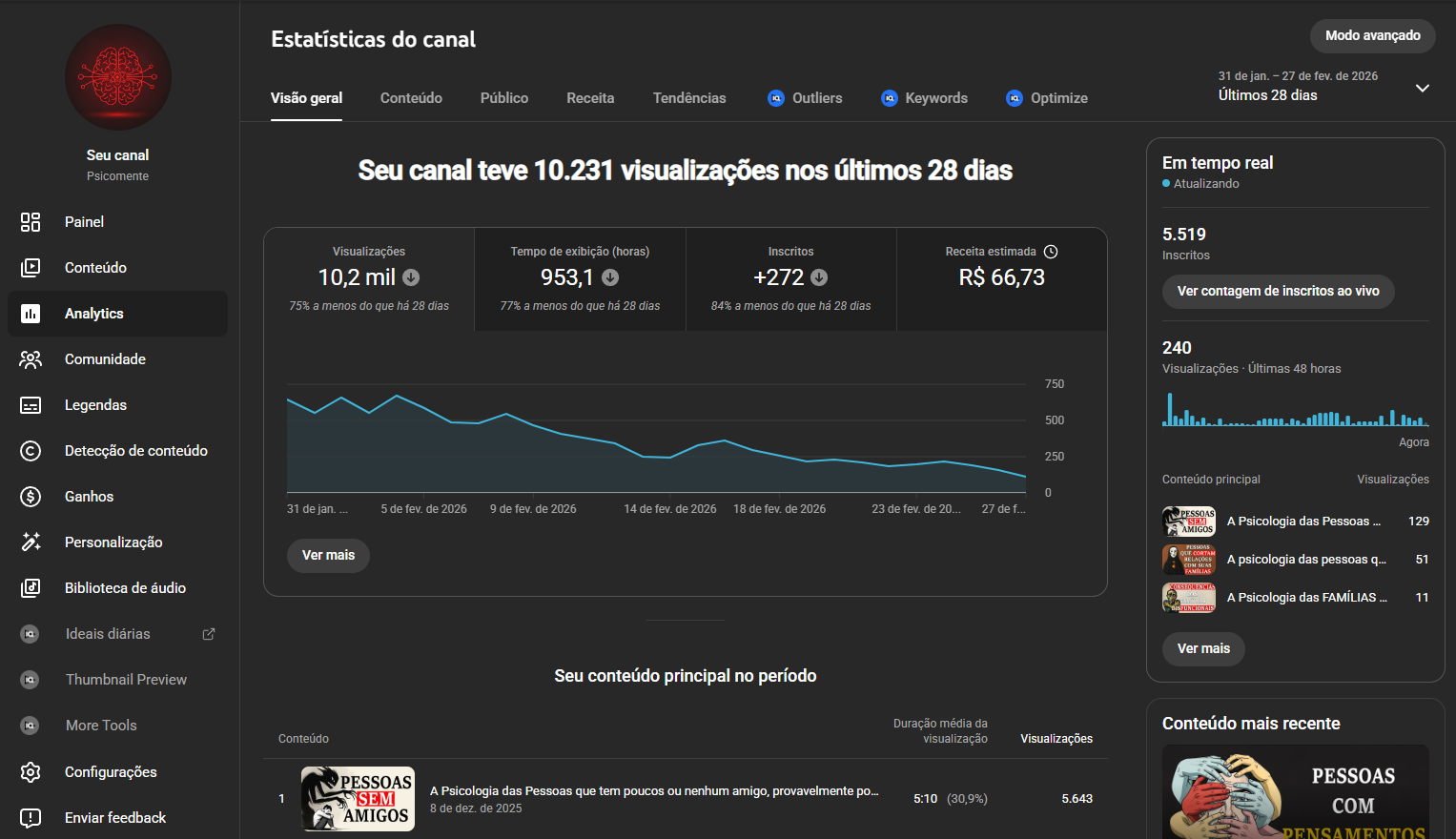
Task: Open the Biblioteca de áudio icon
Action: tap(31, 588)
